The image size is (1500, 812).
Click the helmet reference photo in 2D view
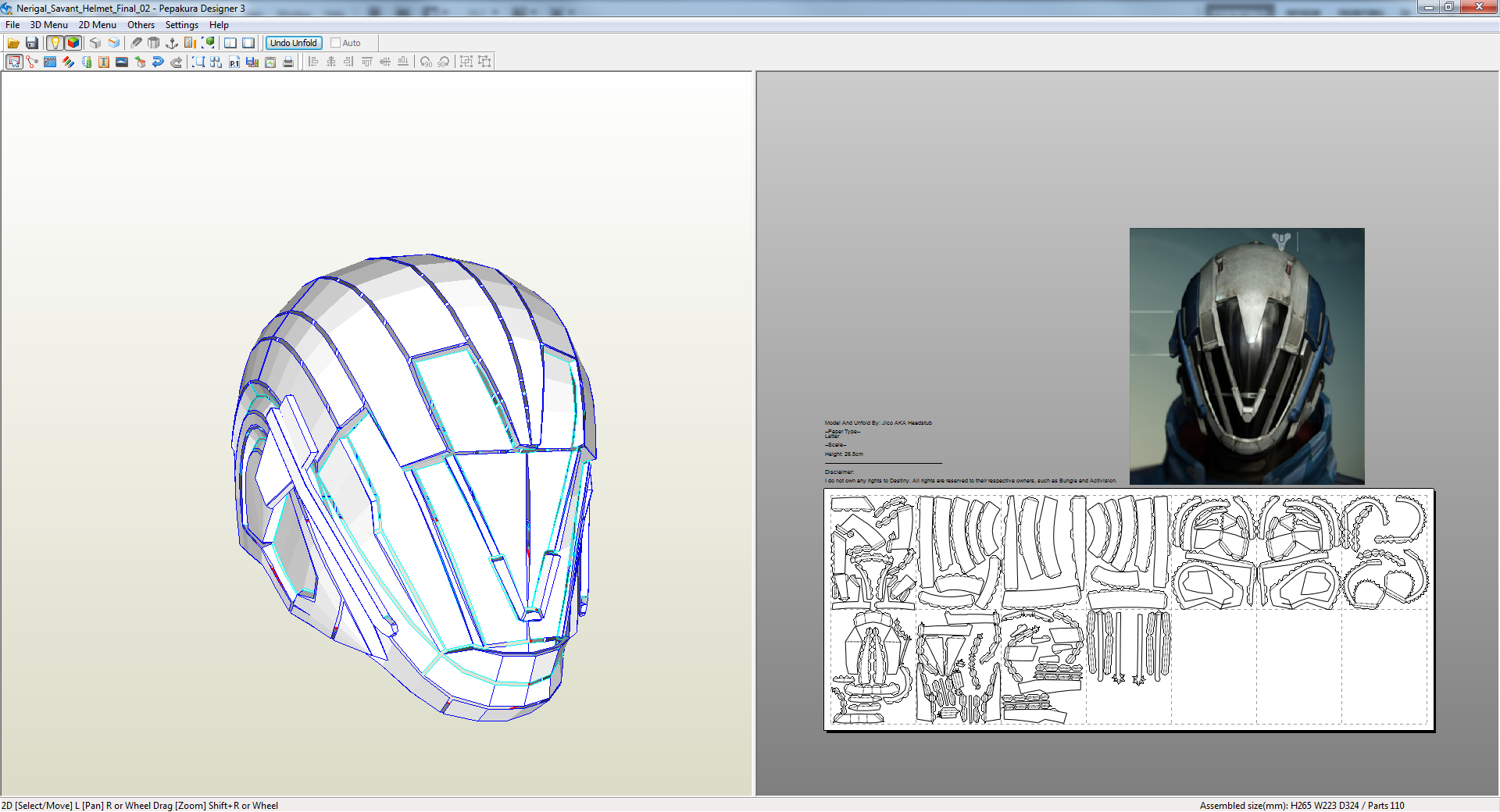click(1247, 356)
